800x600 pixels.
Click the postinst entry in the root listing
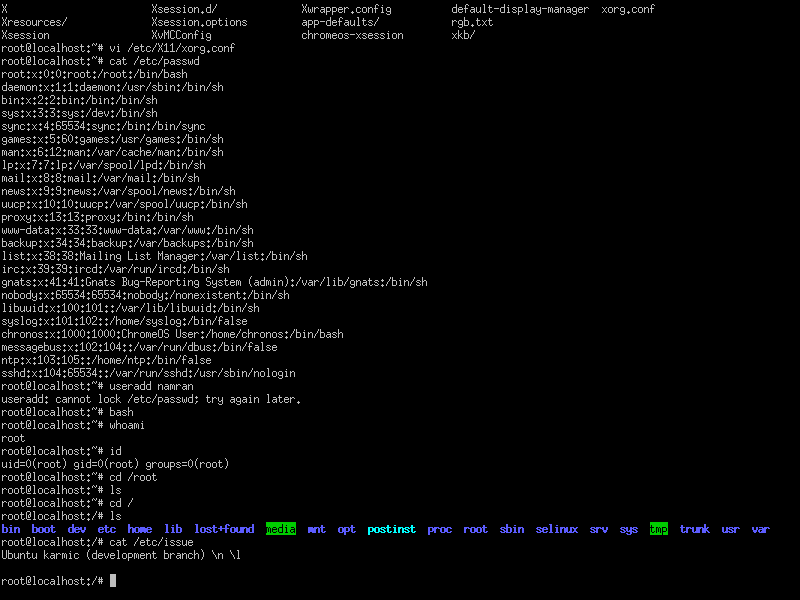coord(391,529)
